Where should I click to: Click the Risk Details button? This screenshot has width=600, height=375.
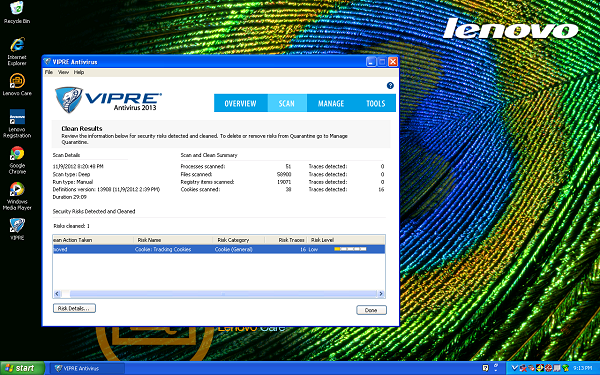coord(74,308)
